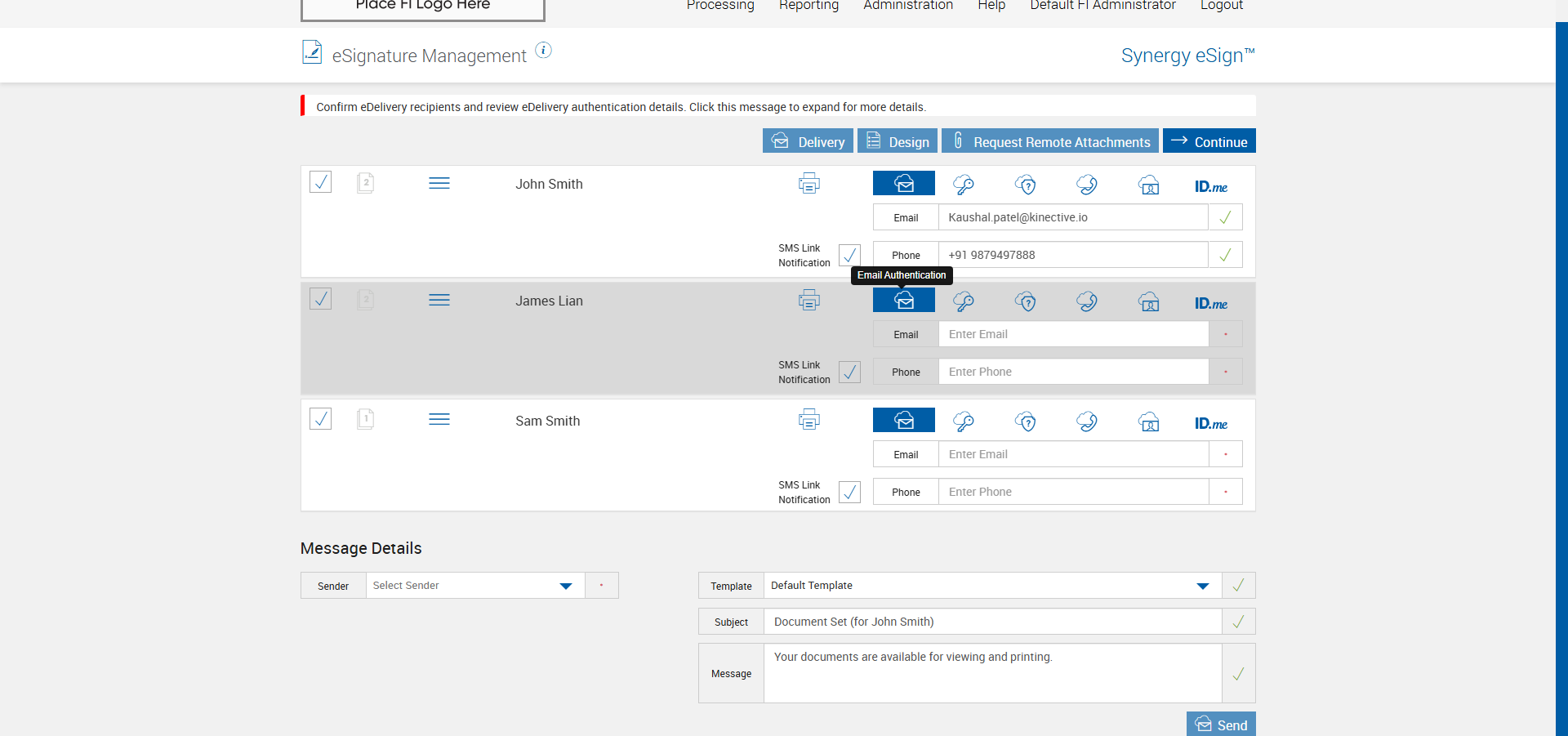Image resolution: width=1568 pixels, height=736 pixels.
Task: Select photo ID verification icon for James Lian
Action: coord(1149,301)
